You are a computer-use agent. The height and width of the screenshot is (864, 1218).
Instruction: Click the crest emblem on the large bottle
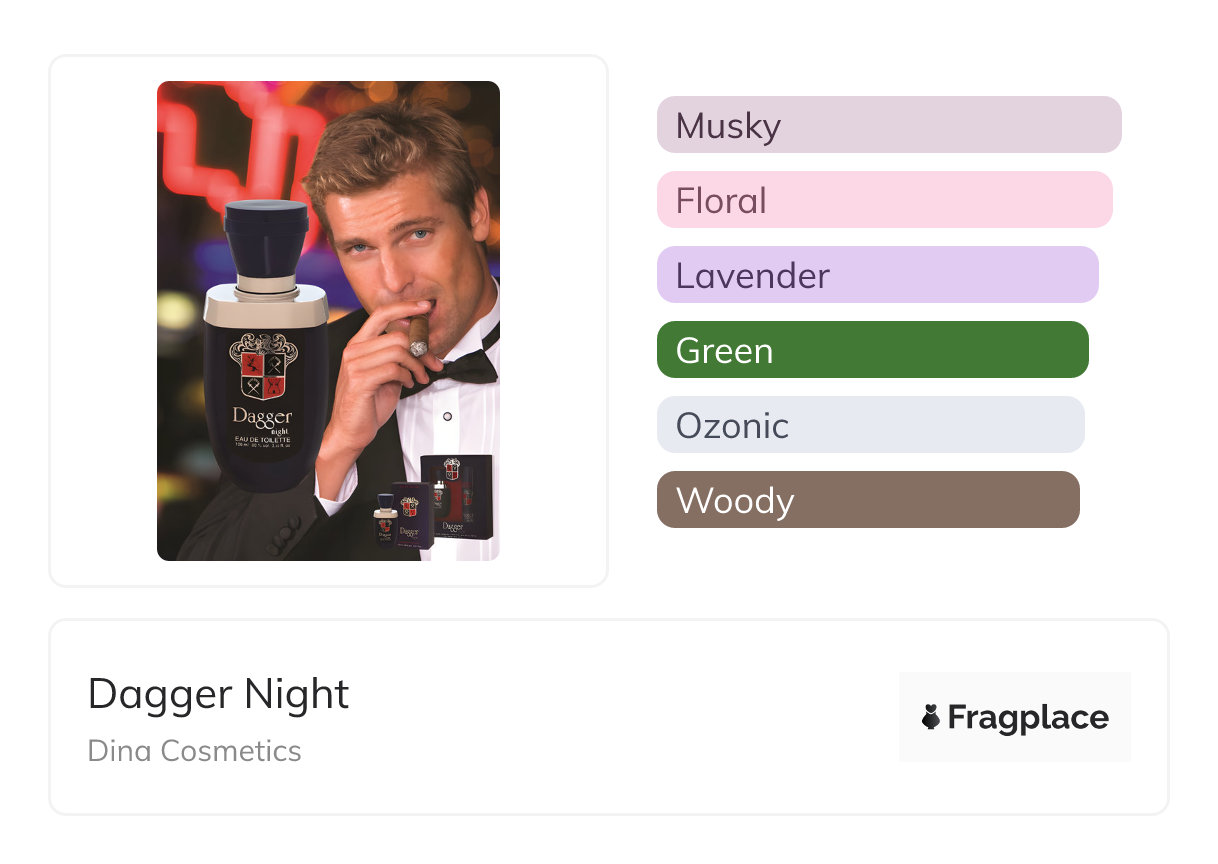click(x=263, y=367)
